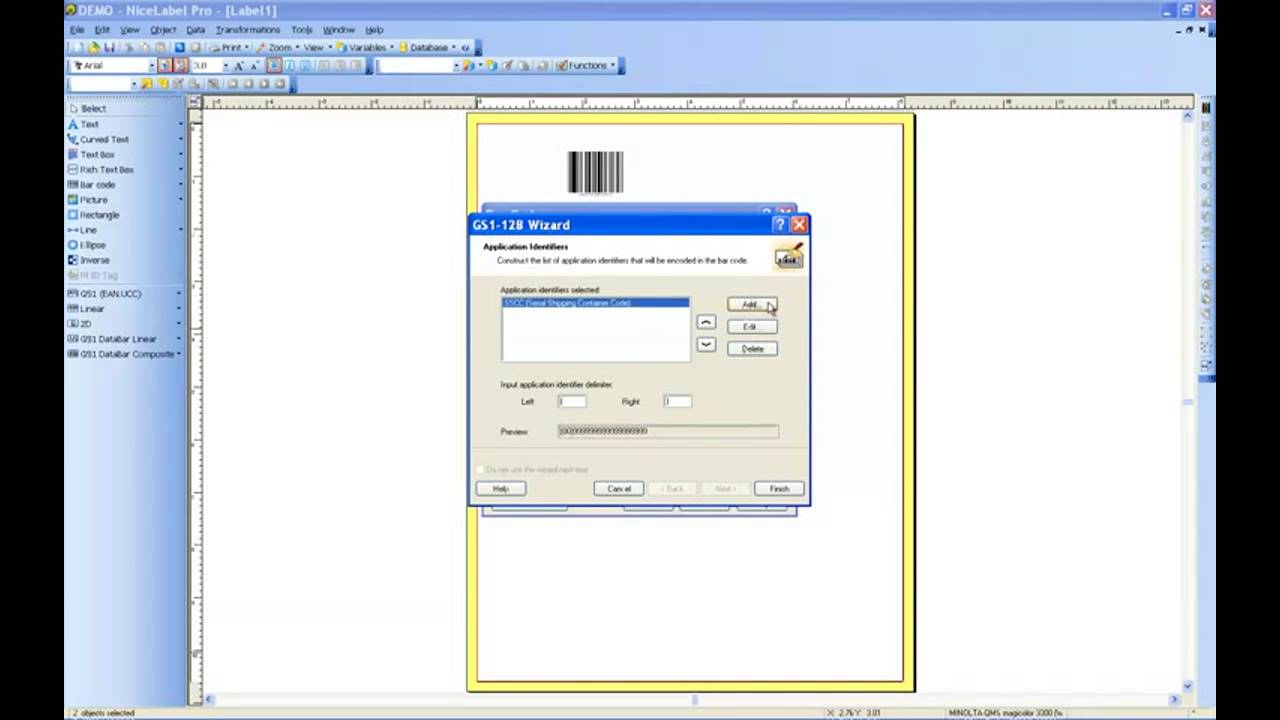Select the Rectangle tool

tap(93, 214)
